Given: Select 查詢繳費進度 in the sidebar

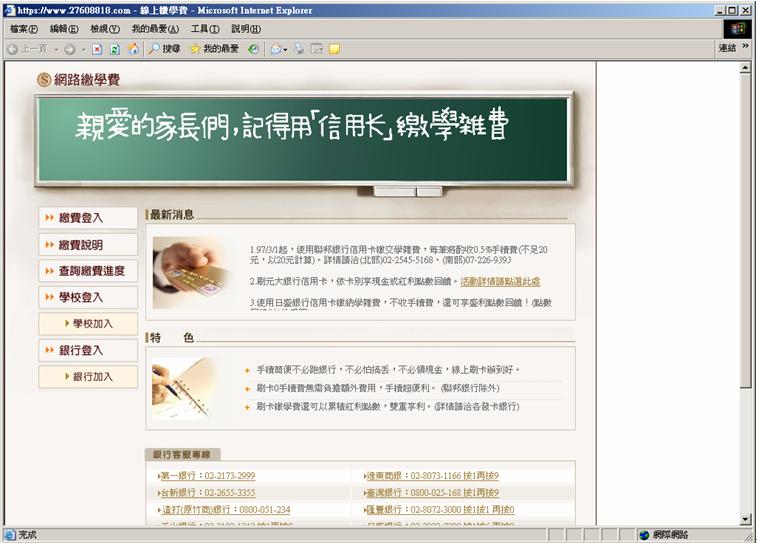Looking at the screenshot, I should 88,271.
